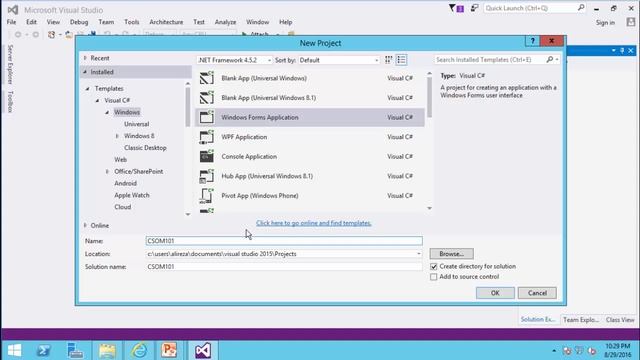Click the Visual Studio taskbar icon
This screenshot has height=360, width=640.
tap(202, 350)
